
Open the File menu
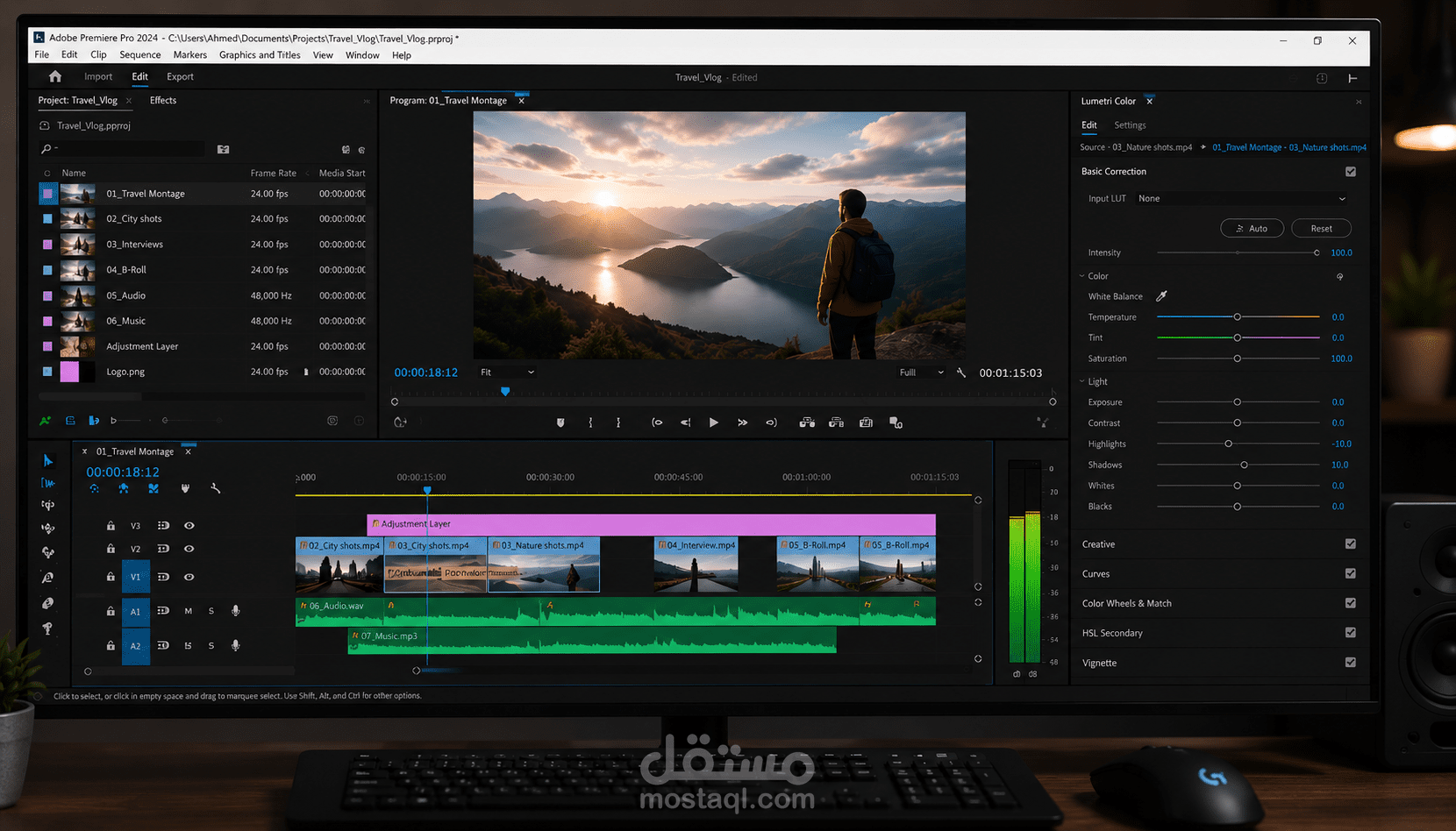(42, 55)
